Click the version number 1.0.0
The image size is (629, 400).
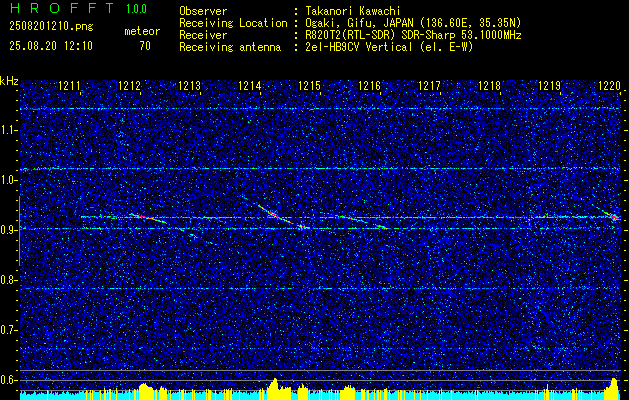[136, 8]
